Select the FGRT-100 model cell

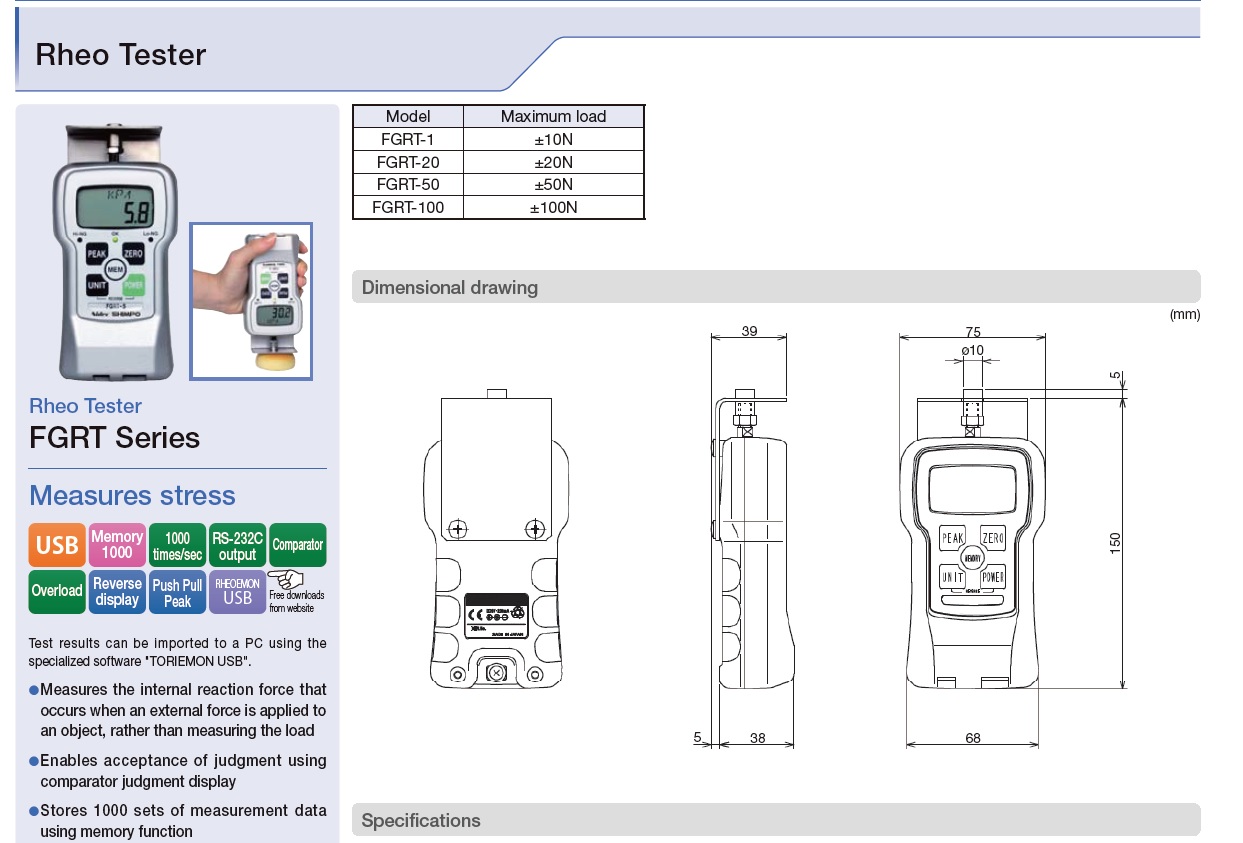[408, 208]
